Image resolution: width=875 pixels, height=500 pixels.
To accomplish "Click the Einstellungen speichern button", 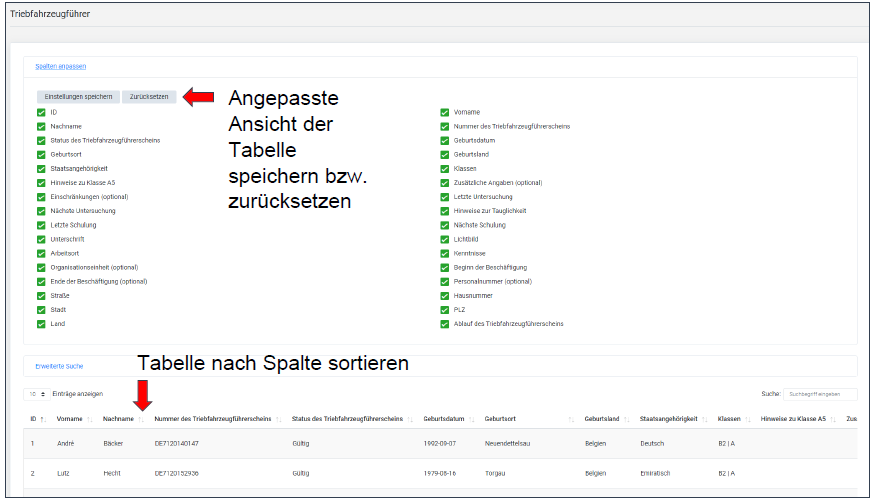I will point(78,97).
